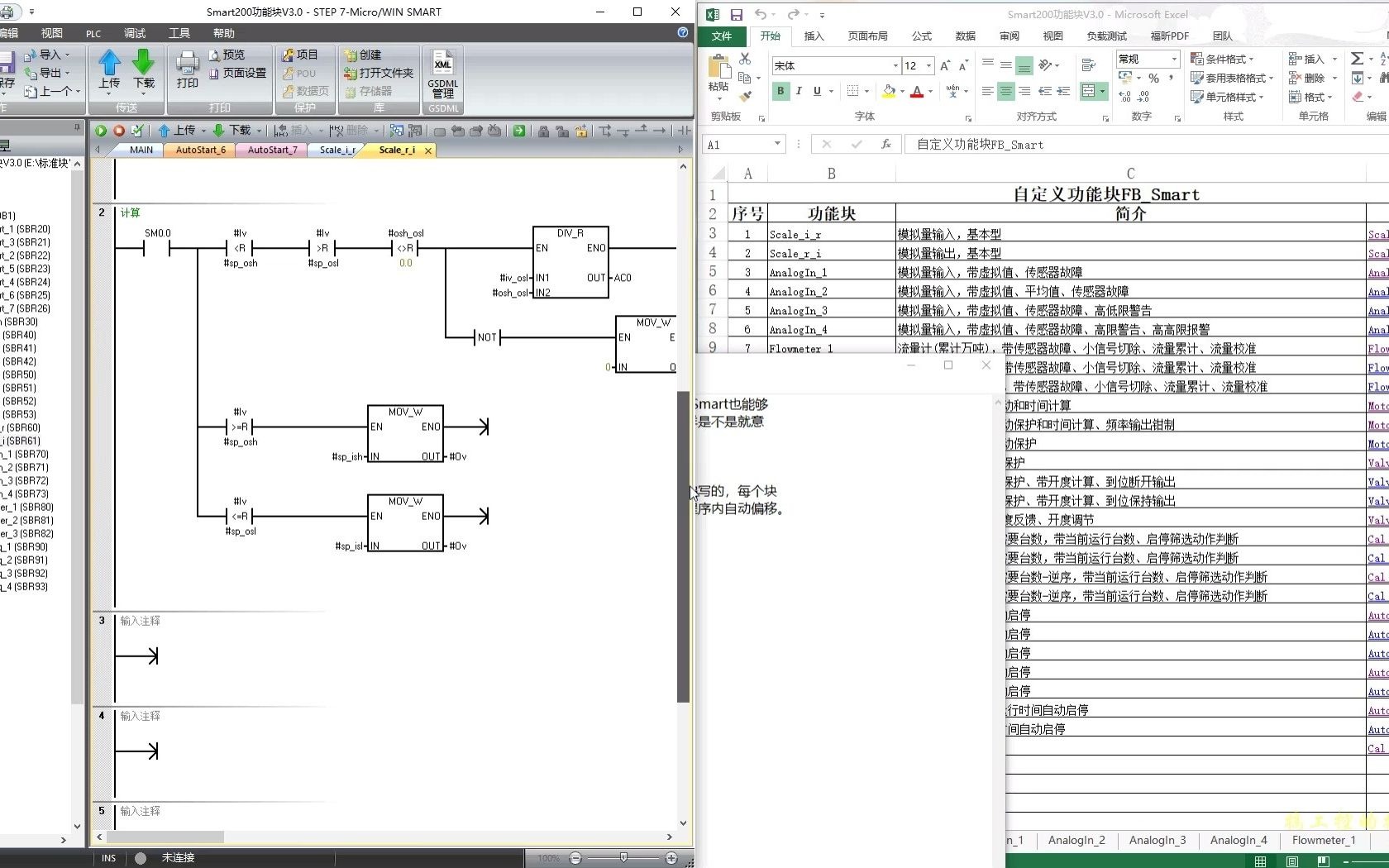Open the 视图 menu in STEP 7

(52, 33)
